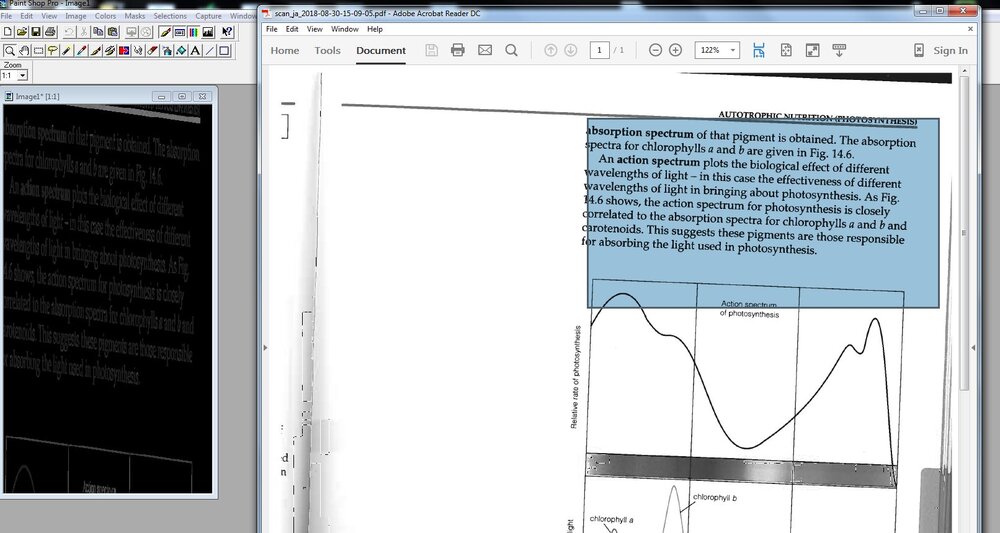Open Paint Shop Pro Selections menu
The height and width of the screenshot is (533, 1000).
170,16
